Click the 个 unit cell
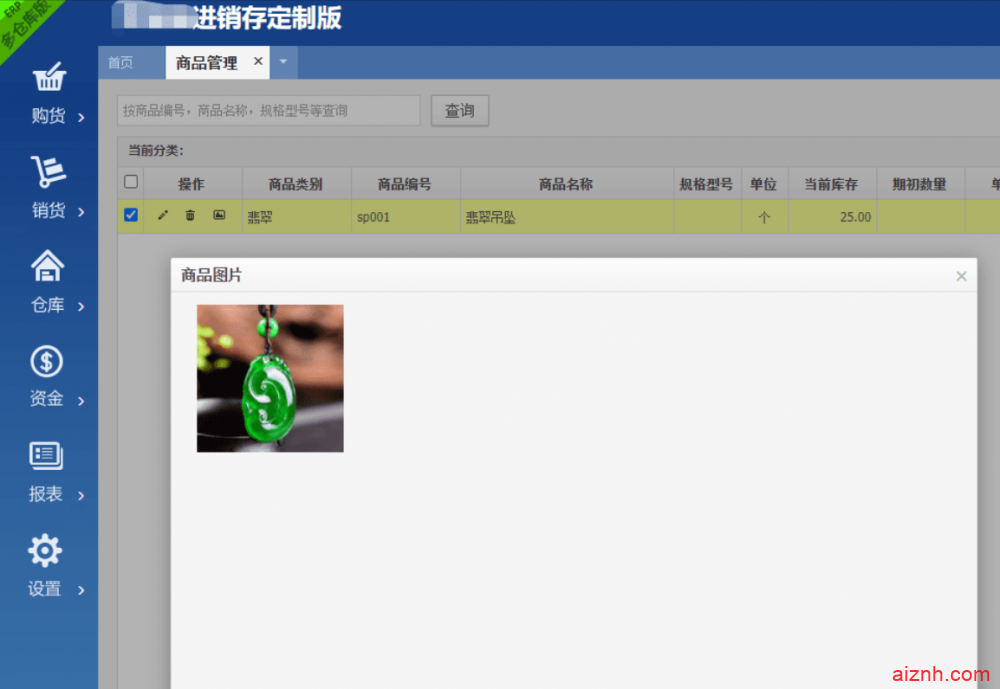The image size is (1000, 689). click(765, 217)
